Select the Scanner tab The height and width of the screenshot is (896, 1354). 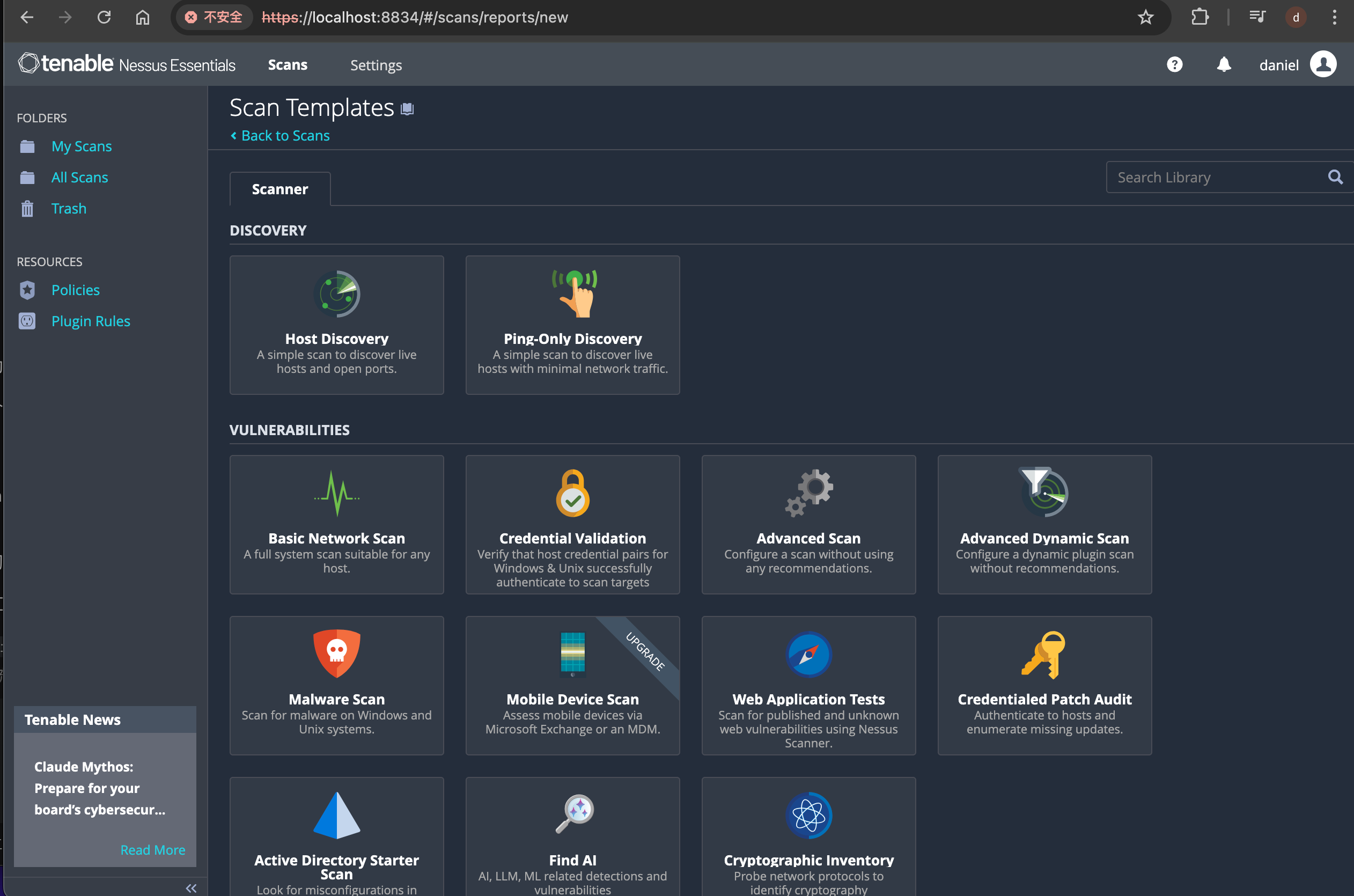280,189
